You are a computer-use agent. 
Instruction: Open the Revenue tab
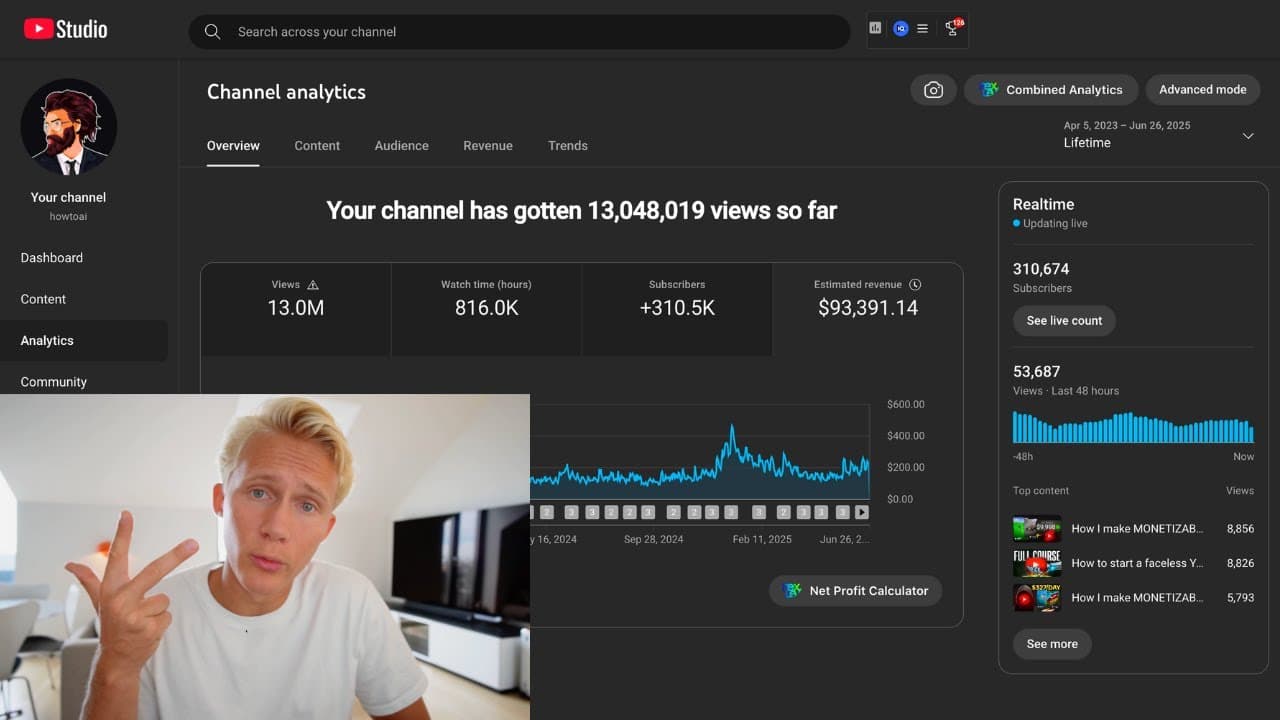click(488, 146)
